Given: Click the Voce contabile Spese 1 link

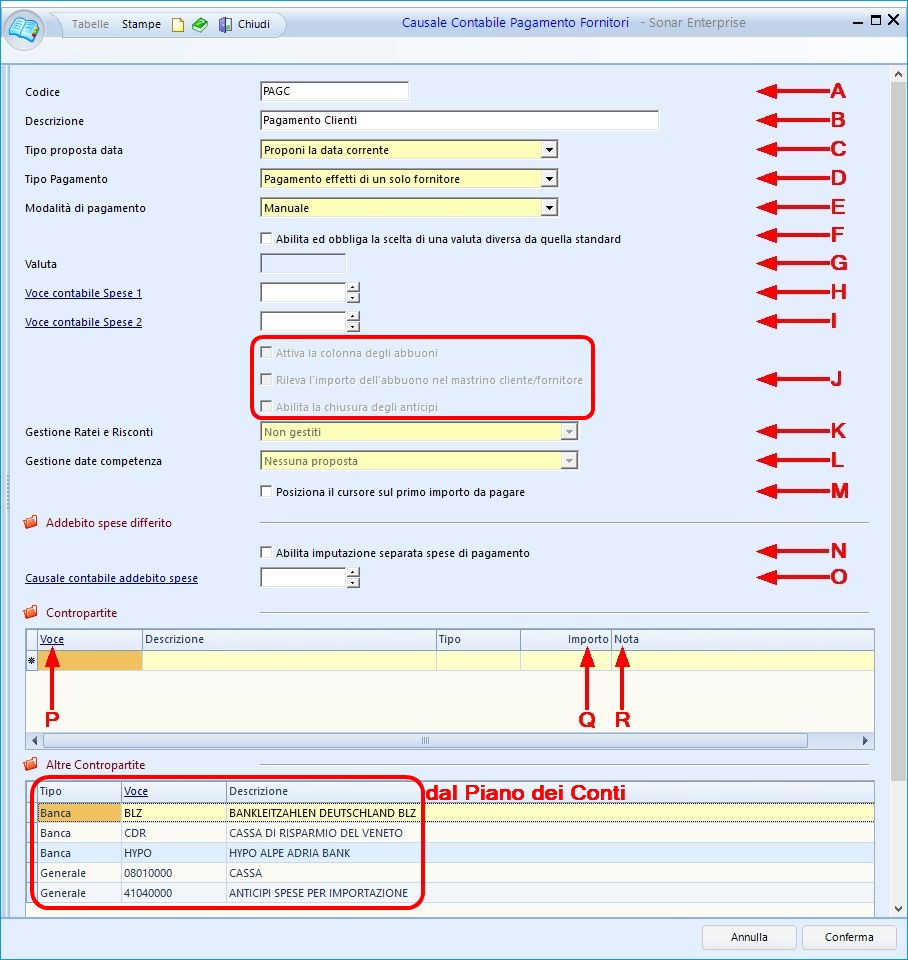Looking at the screenshot, I should (x=83, y=294).
